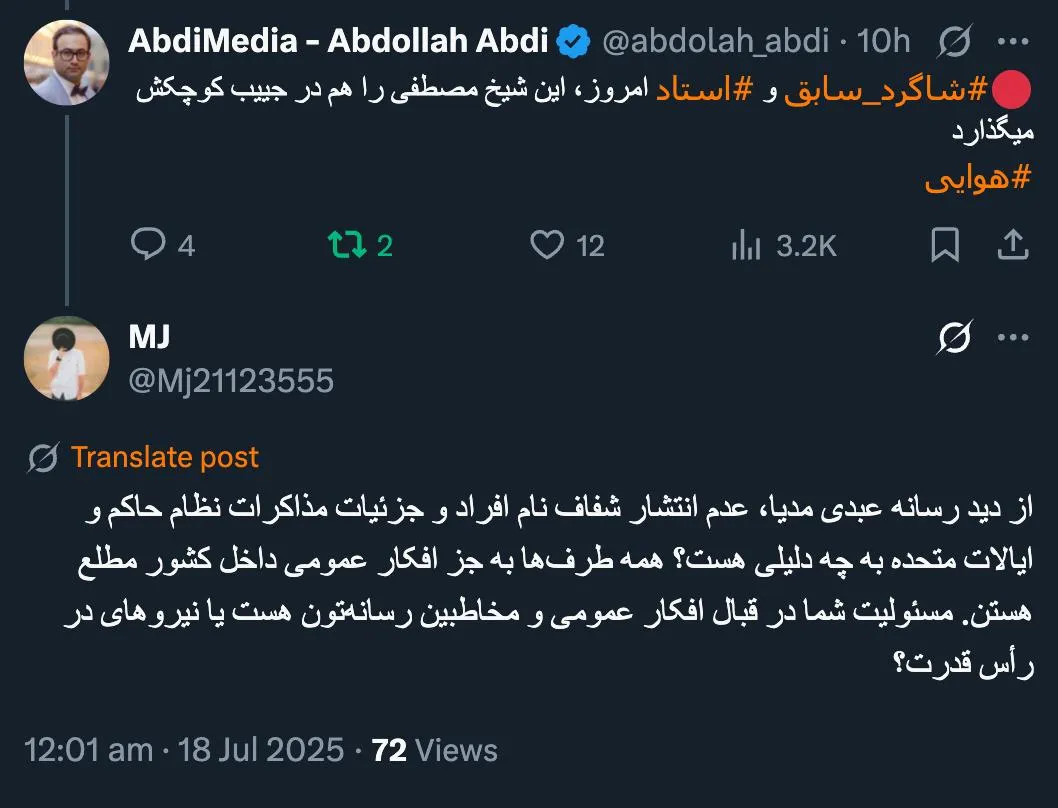Open @abdolah_abdi's username
The image size is (1058, 808).
pos(711,41)
